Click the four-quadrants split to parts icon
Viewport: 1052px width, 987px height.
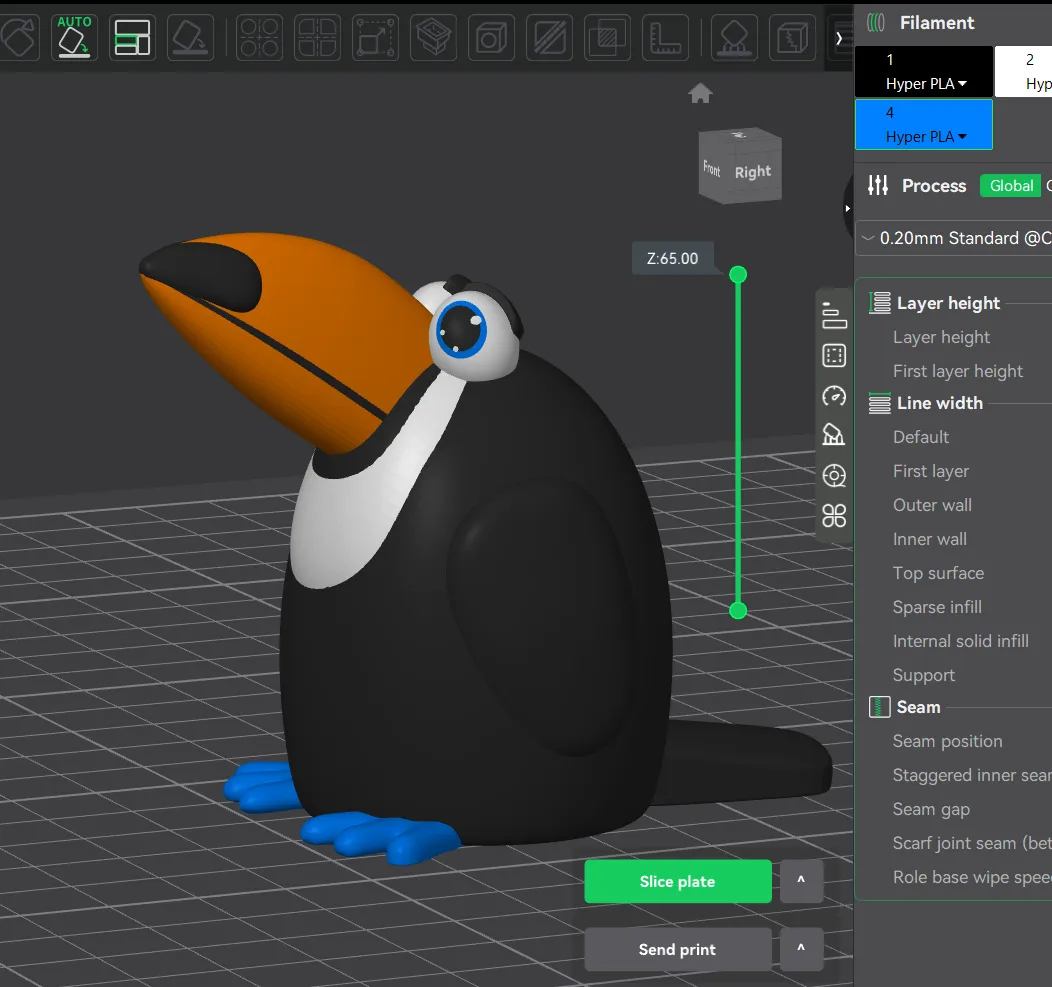pos(317,37)
